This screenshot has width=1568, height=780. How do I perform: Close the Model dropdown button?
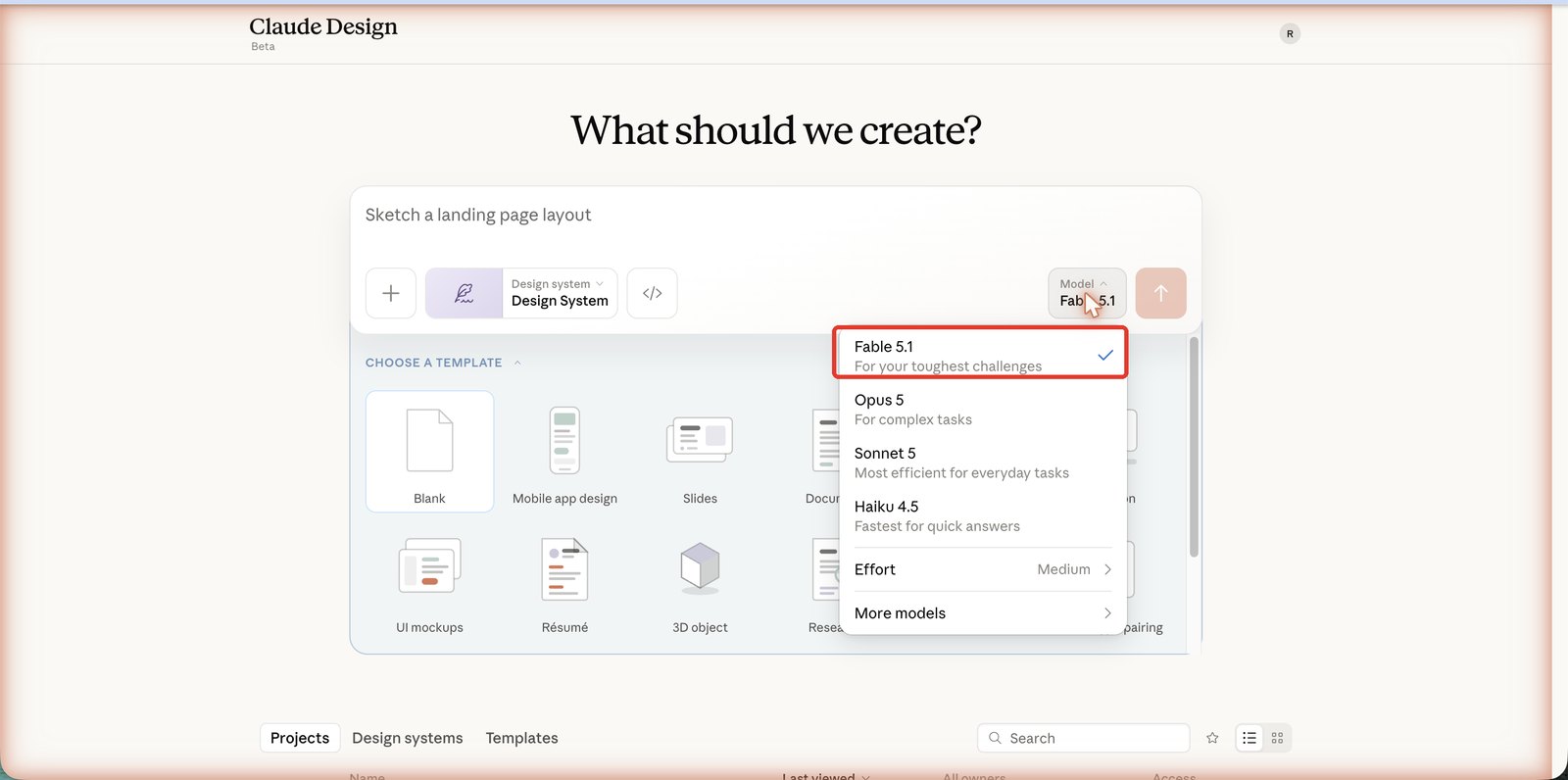1087,293
